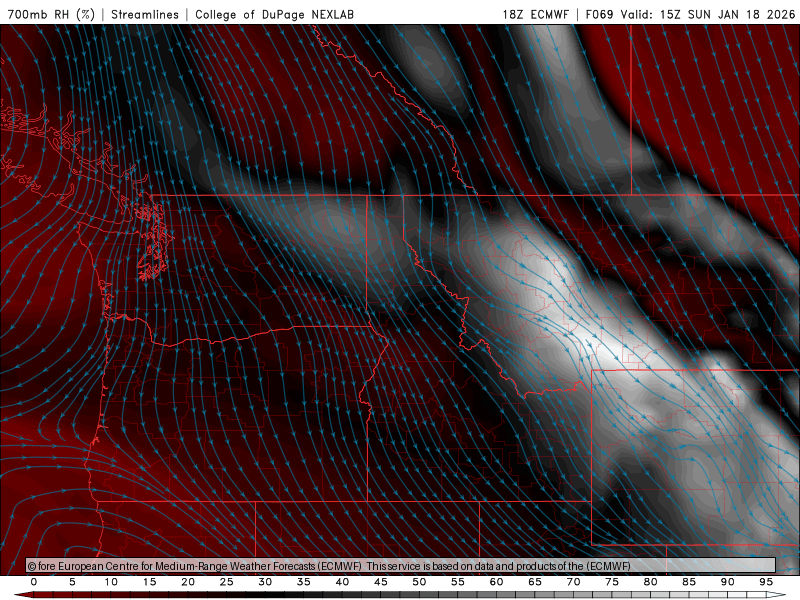Image resolution: width=800 pixels, height=600 pixels.
Task: Select the '50' colorbar scale label
Action: coord(419,582)
